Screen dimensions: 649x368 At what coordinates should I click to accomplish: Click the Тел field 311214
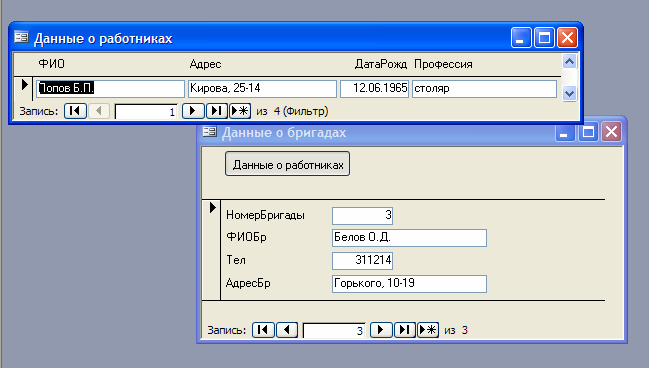pyautogui.click(x=362, y=261)
